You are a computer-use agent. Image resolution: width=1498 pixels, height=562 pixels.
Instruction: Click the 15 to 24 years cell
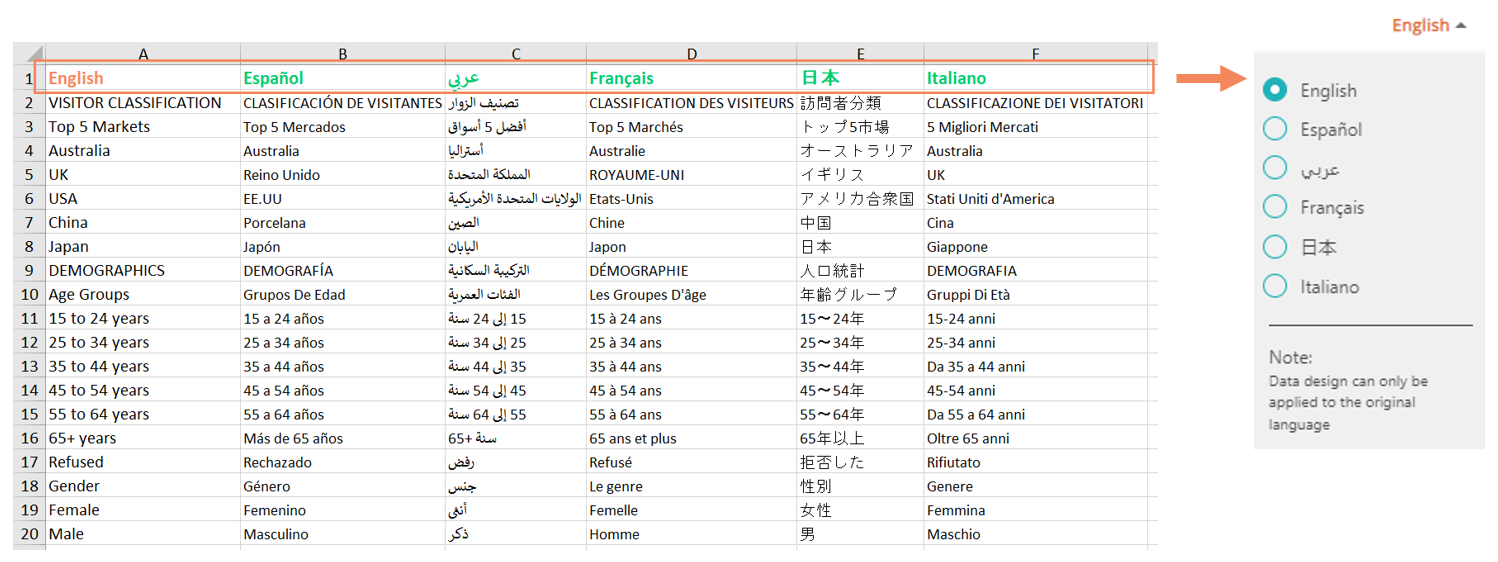pos(143,318)
